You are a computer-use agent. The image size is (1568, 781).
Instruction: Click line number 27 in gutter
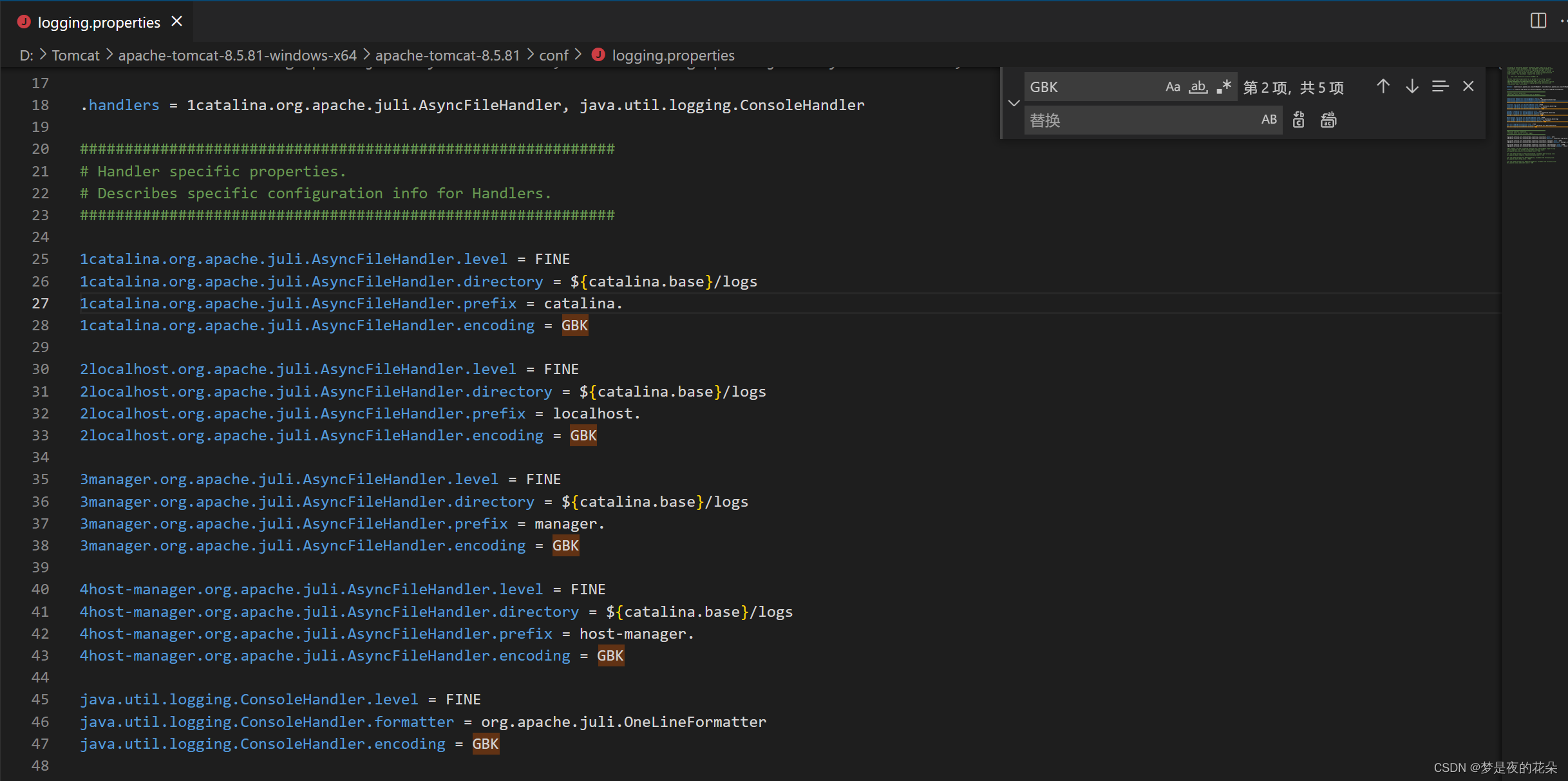point(40,303)
